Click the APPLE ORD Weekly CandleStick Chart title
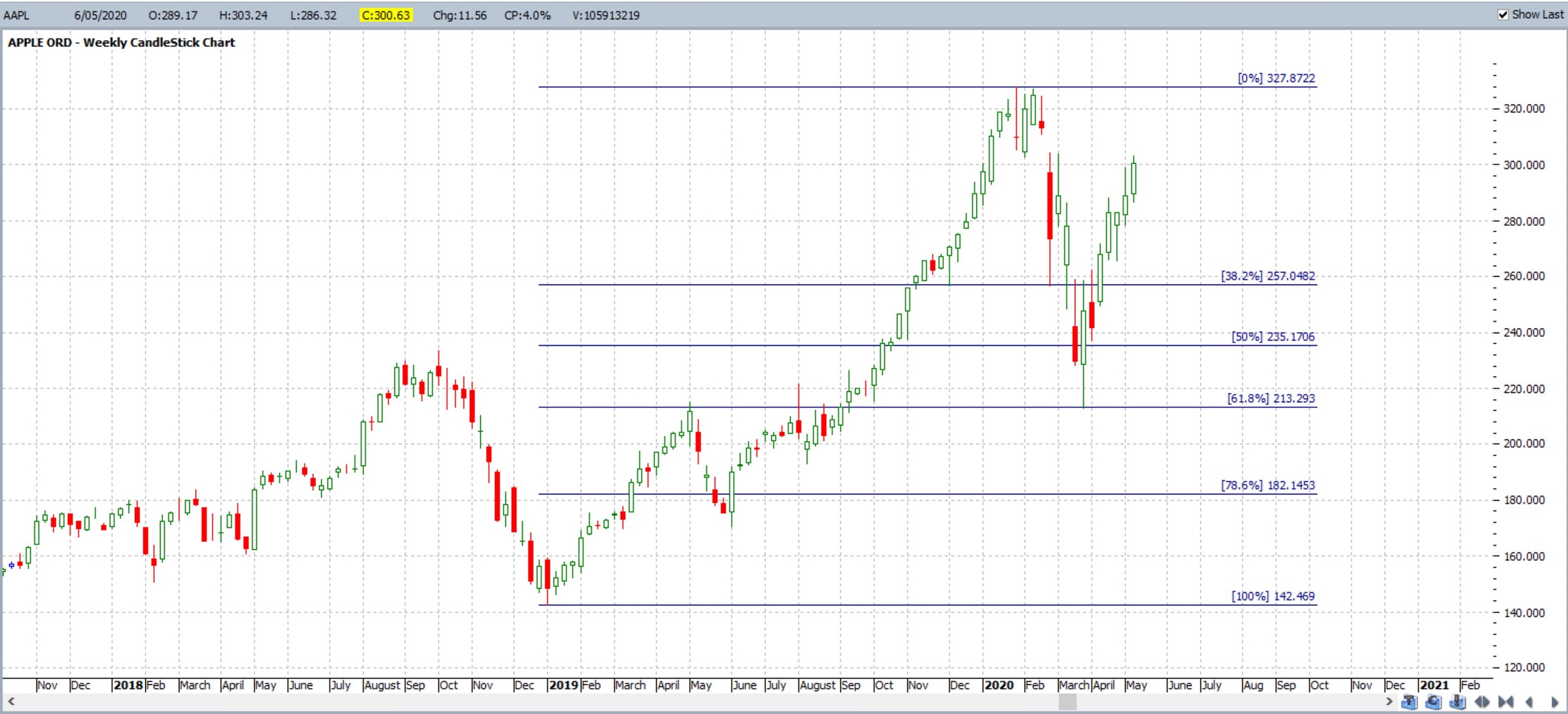The image size is (1568, 714). [x=122, y=43]
